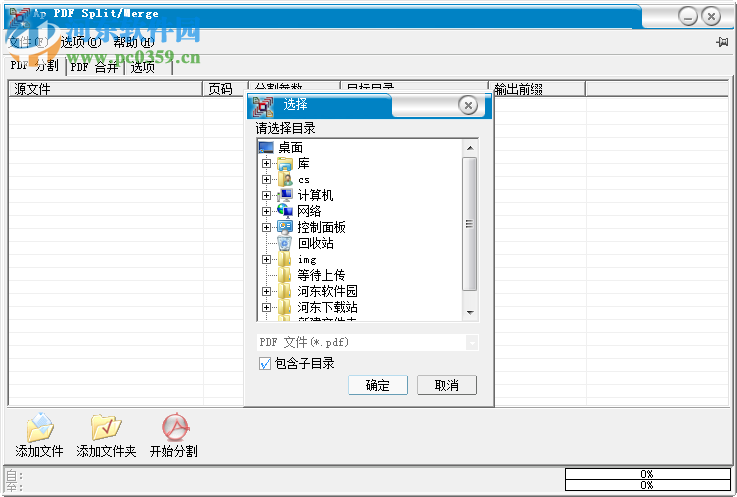Switch to the 选项 tab
The width and height of the screenshot is (737, 497).
point(143,67)
